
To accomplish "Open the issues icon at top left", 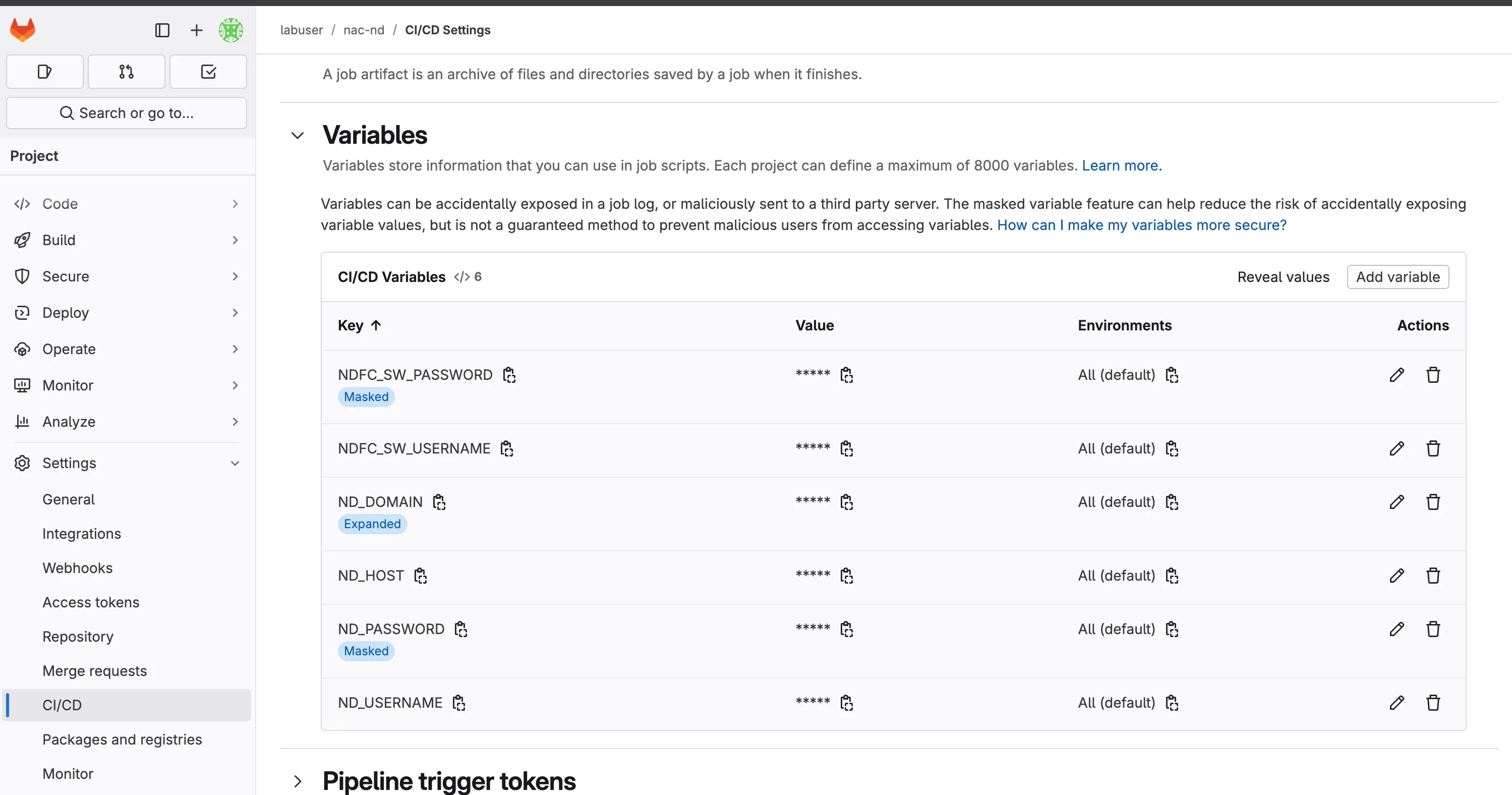I will (44, 71).
